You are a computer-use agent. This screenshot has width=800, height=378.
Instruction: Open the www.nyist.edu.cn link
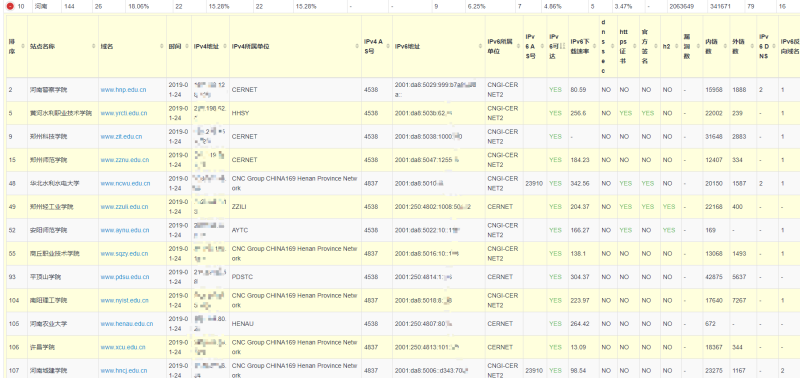click(x=124, y=300)
